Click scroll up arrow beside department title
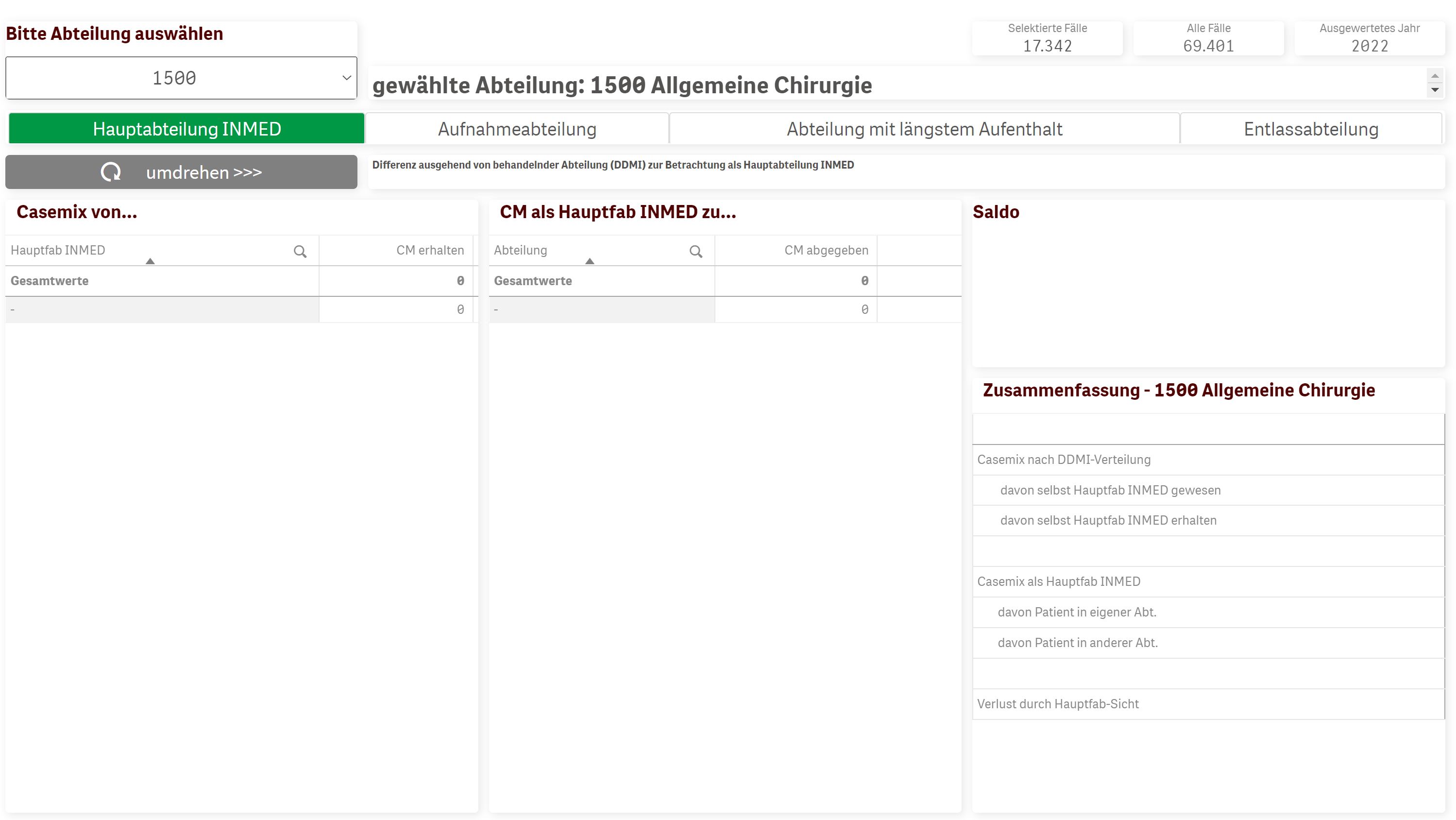The image size is (1456, 820). (1435, 76)
